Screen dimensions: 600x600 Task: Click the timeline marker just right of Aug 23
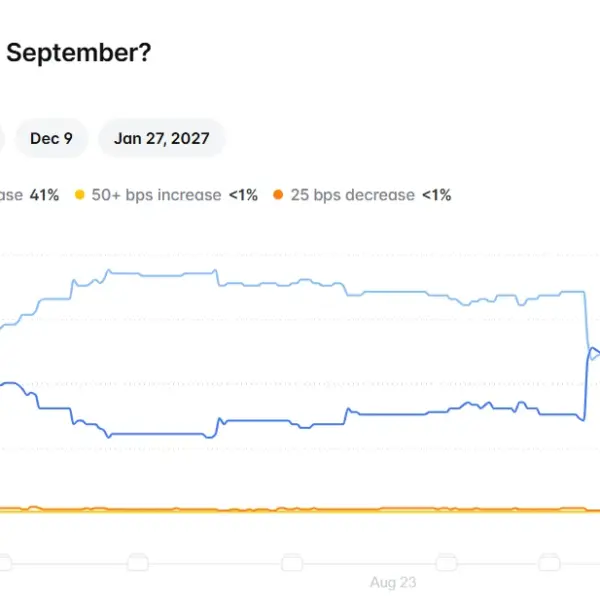447,563
